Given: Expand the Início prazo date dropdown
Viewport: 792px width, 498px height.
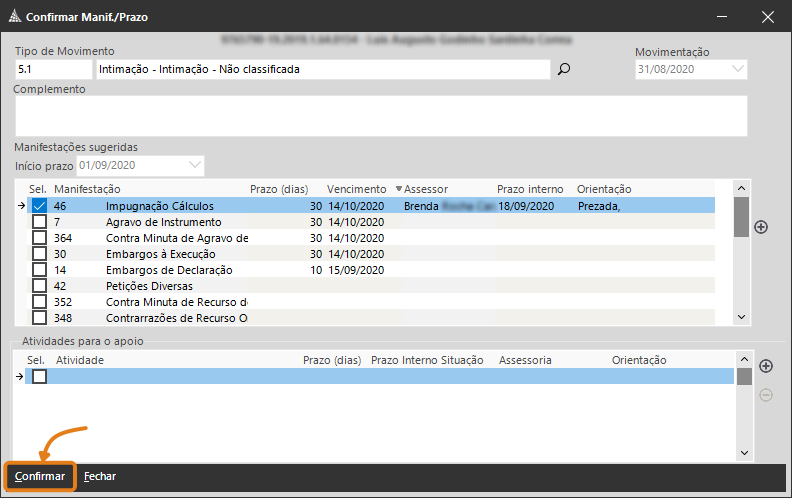Looking at the screenshot, I should (195, 164).
